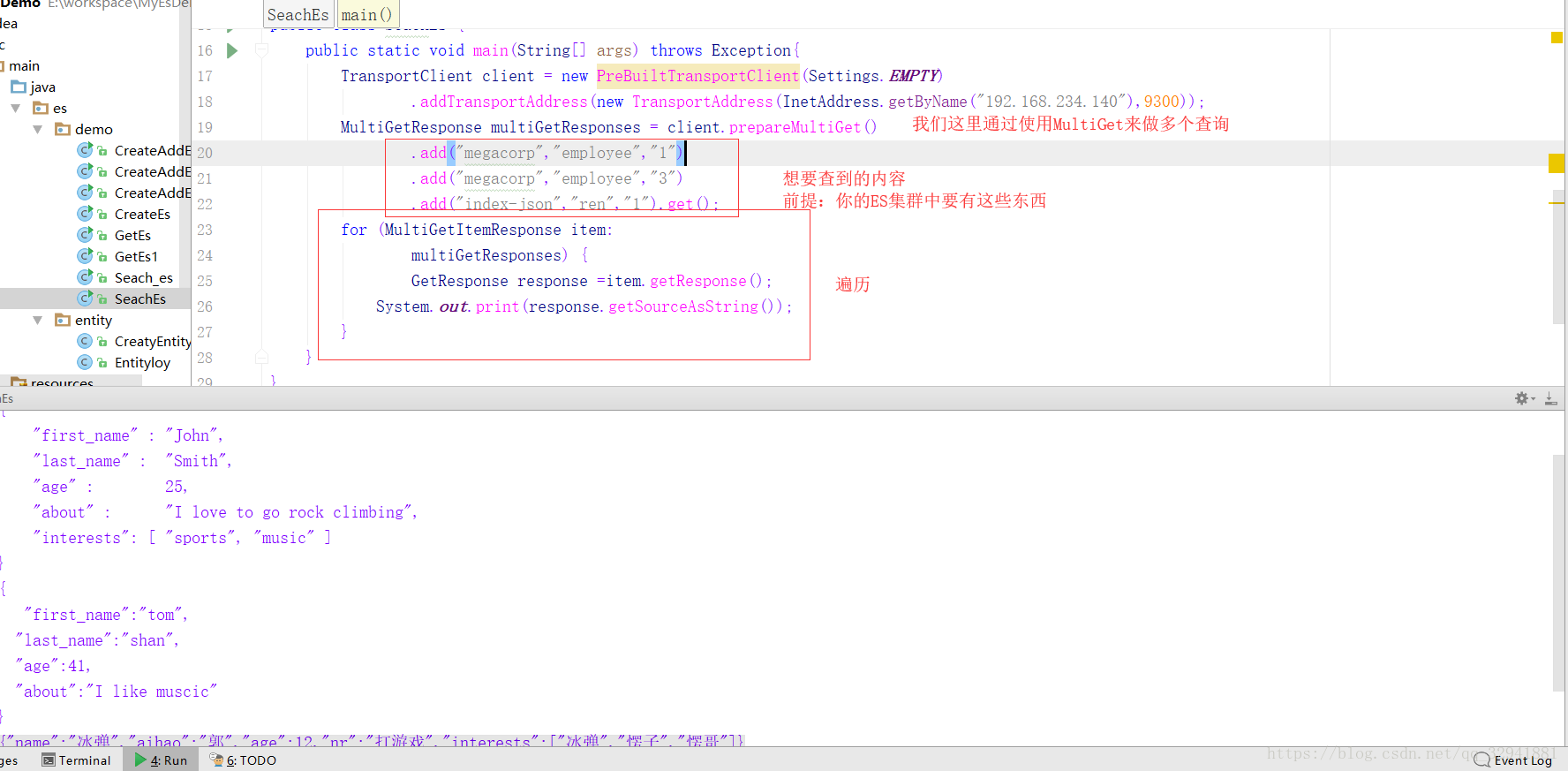Screen dimensions: 1568x771
Task: Click the yellow warning marker at the top of the editor stripe
Action: (x=1557, y=37)
